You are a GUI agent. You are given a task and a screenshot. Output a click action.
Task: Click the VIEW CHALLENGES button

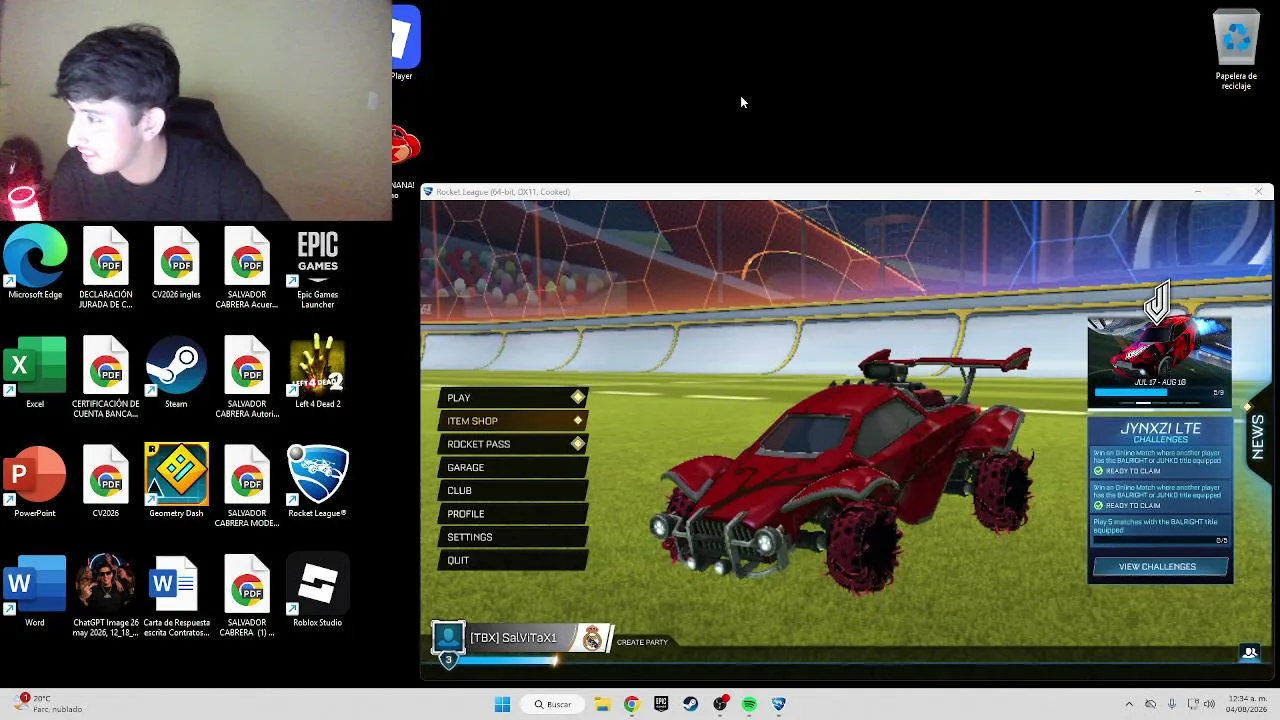(x=1159, y=567)
